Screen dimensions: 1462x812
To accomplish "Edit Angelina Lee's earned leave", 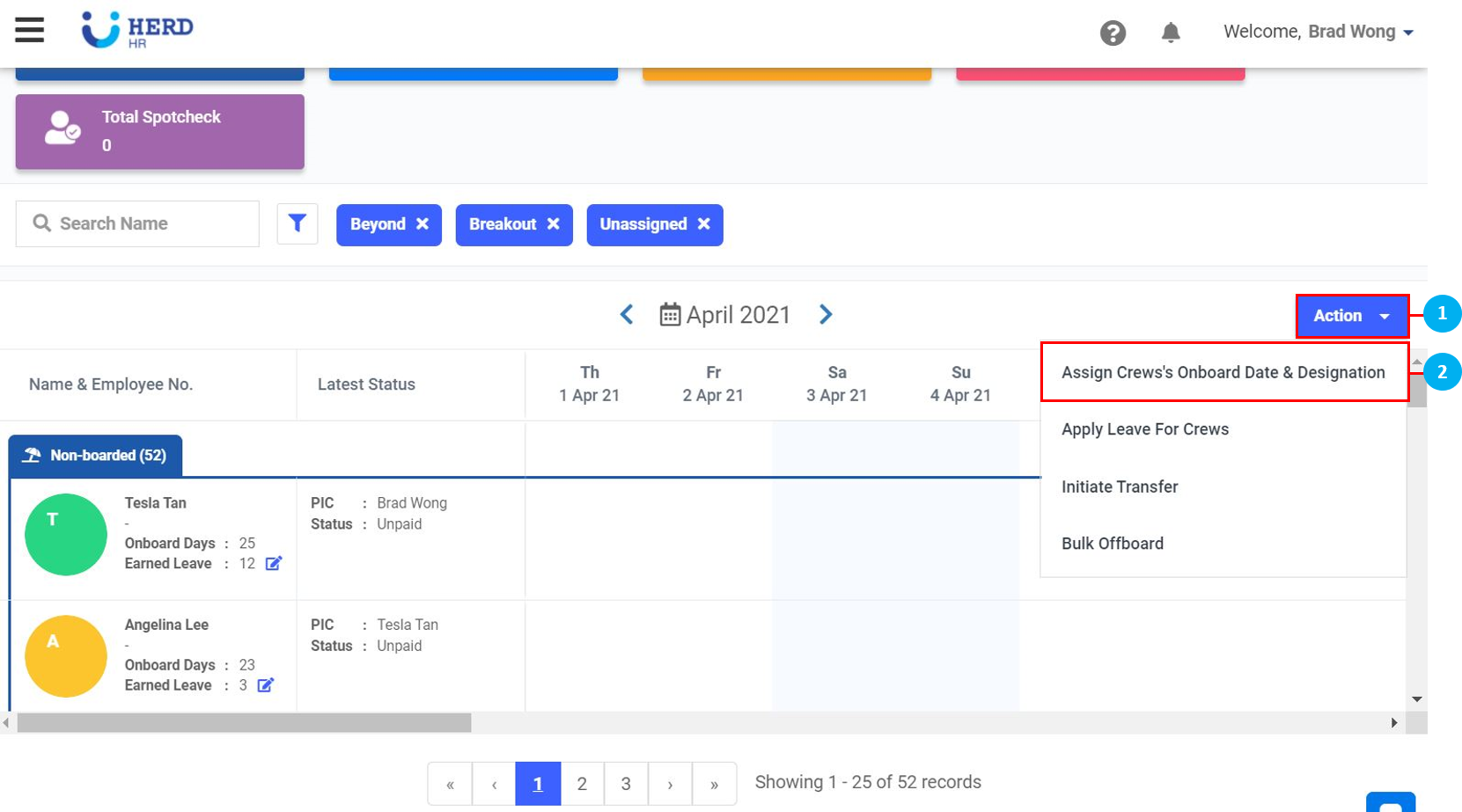I will 266,684.
